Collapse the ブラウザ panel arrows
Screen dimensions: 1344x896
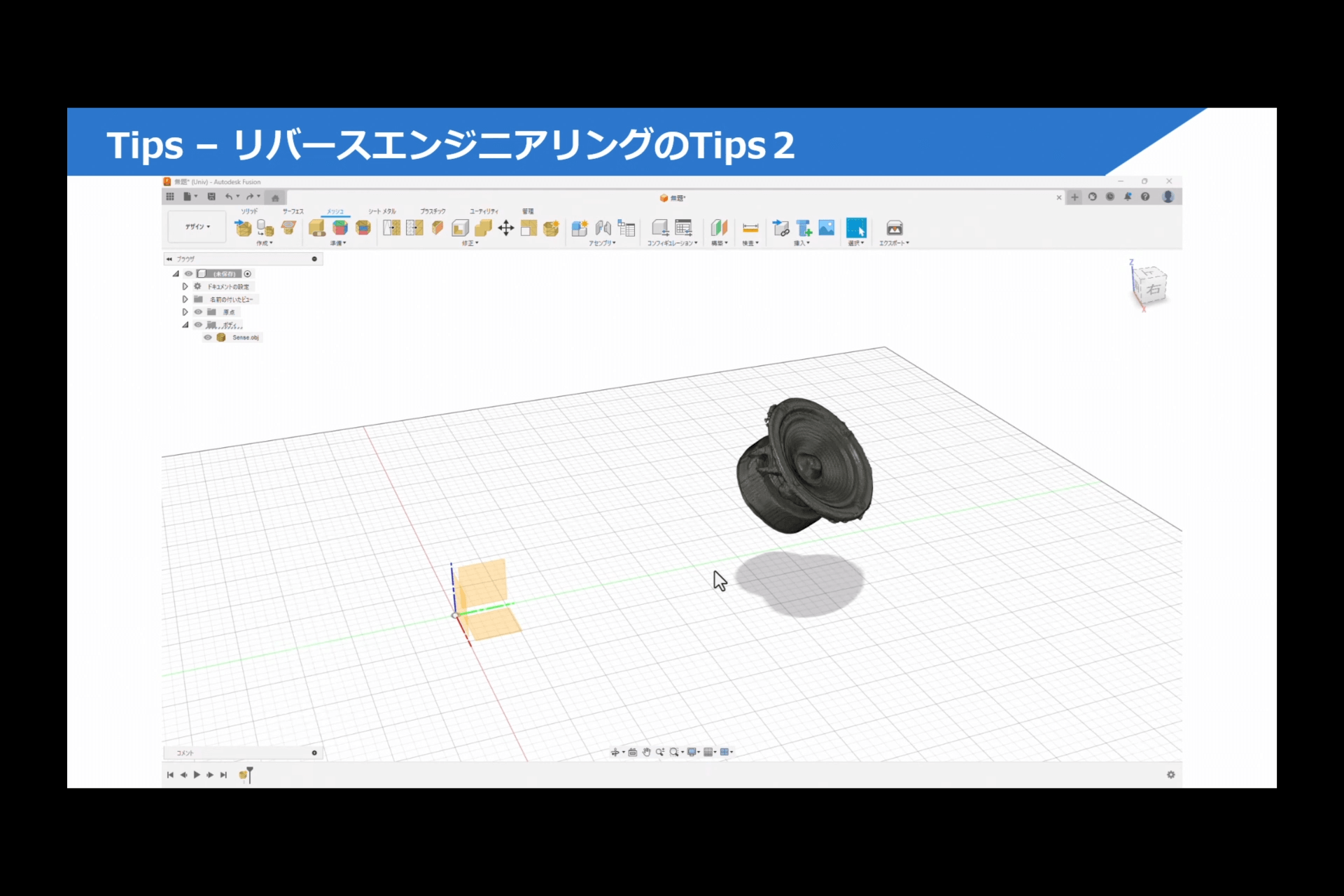pyautogui.click(x=169, y=259)
